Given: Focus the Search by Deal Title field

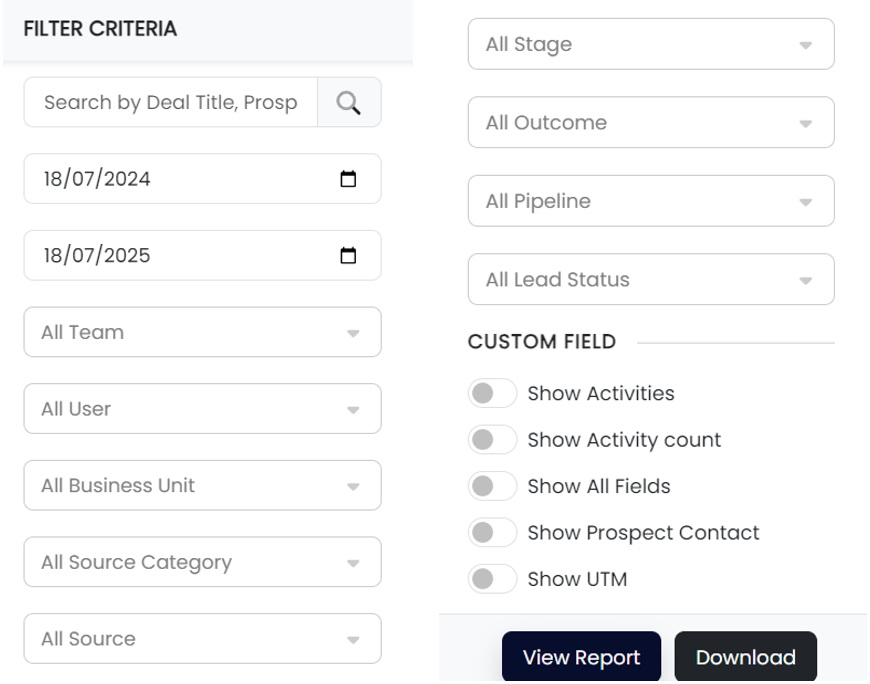Looking at the screenshot, I should click(170, 102).
